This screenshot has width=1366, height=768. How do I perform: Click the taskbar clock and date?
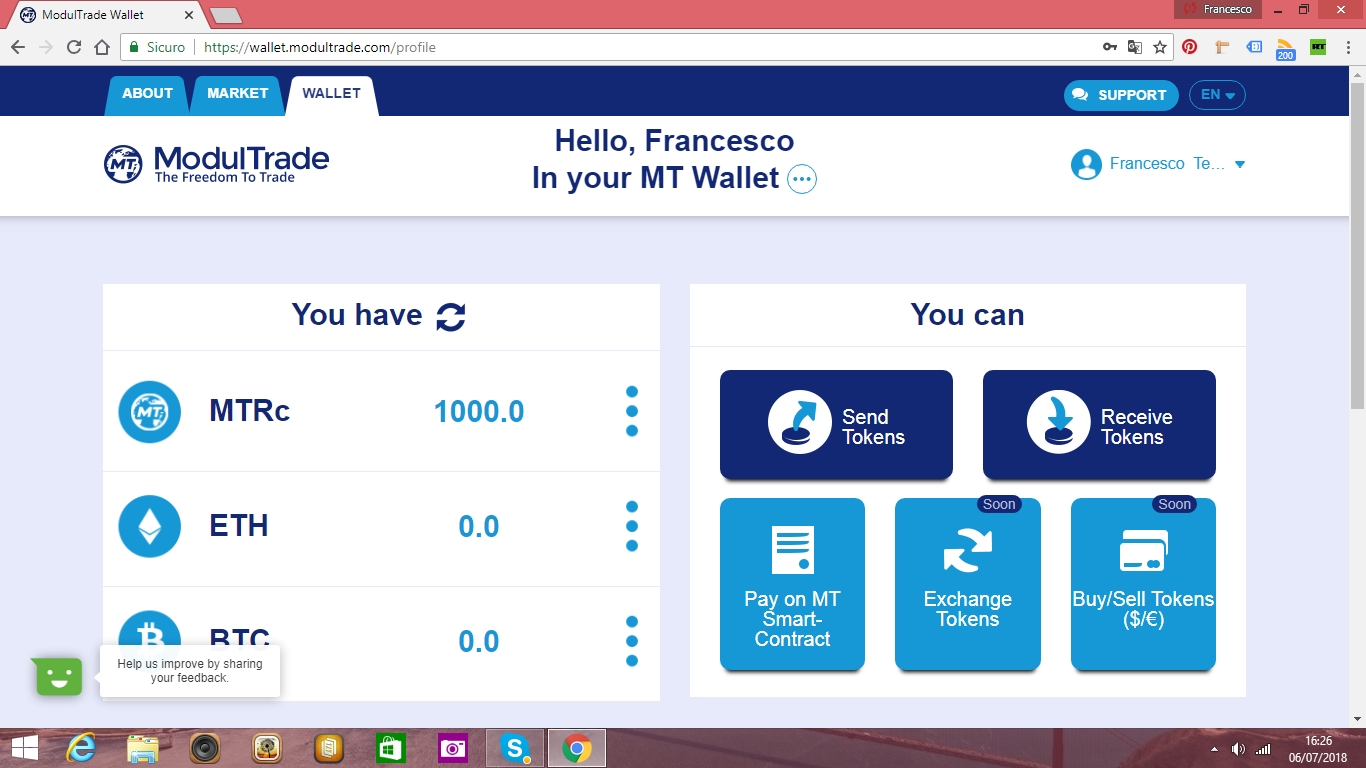pos(1318,748)
